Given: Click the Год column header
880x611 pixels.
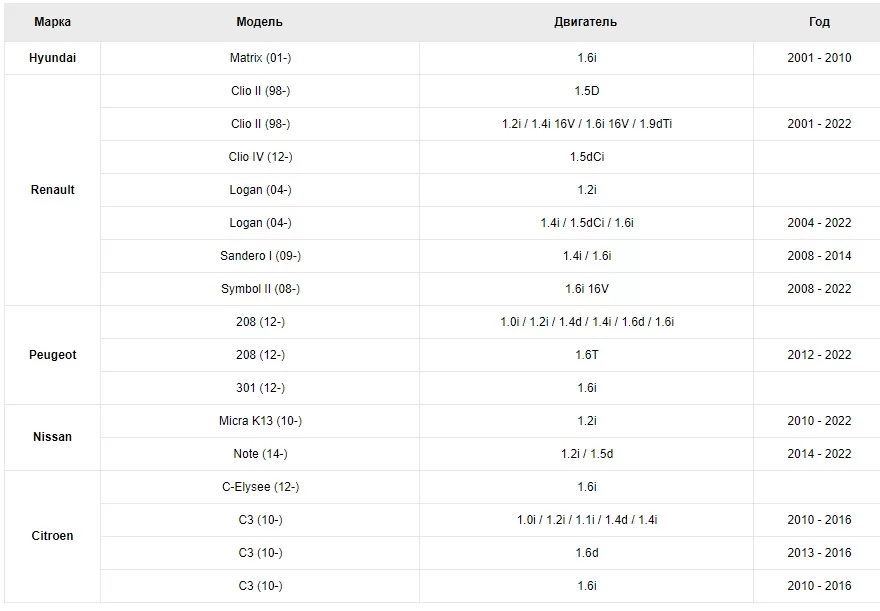Looking at the screenshot, I should [819, 22].
